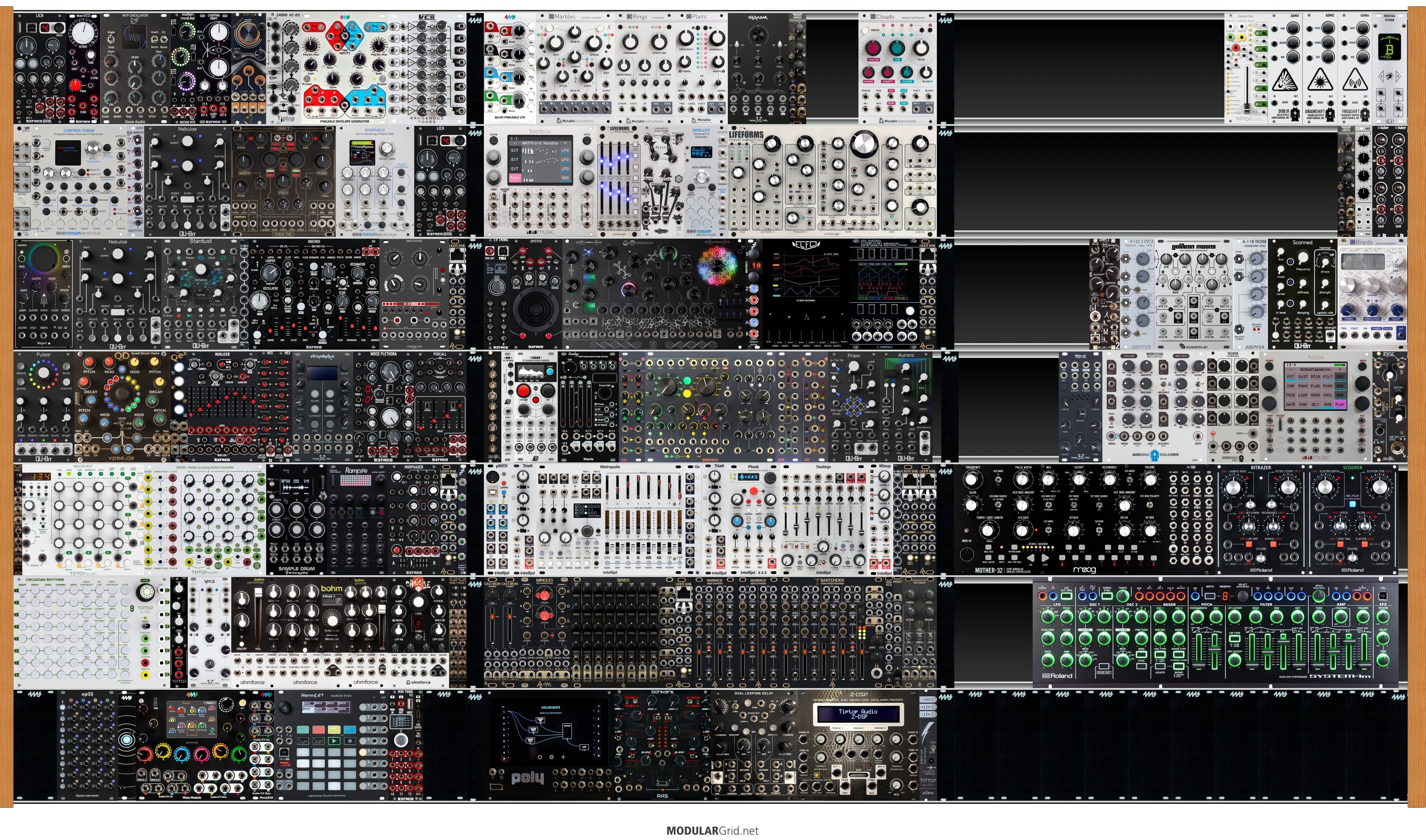1426x840 pixels.
Task: Click the A-132-3 DVCA module
Action: 1137,294
